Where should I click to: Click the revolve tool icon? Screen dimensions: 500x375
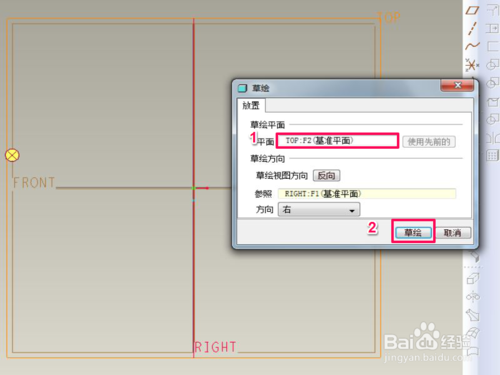pyautogui.click(x=472, y=296)
